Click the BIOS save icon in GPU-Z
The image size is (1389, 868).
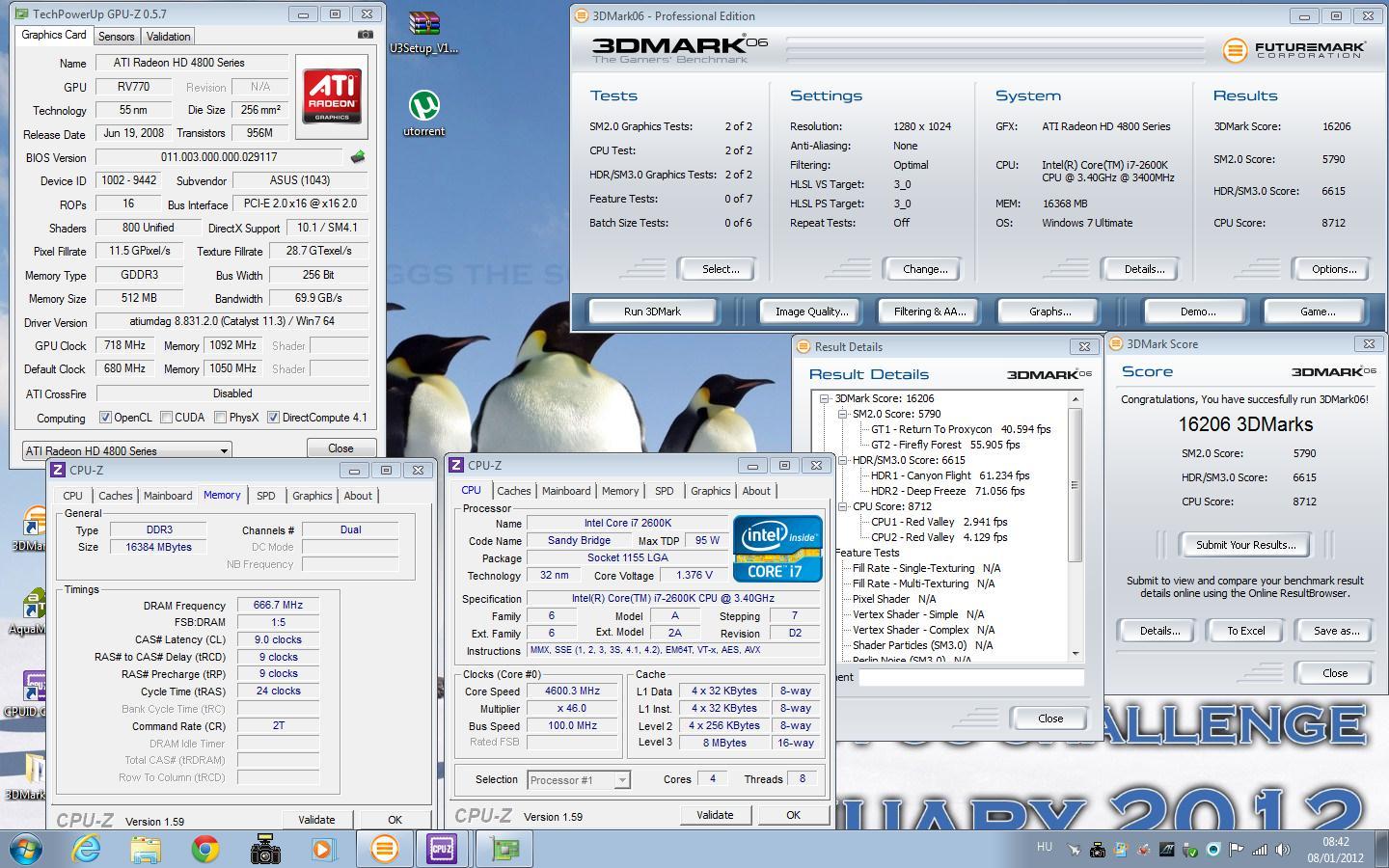[358, 157]
